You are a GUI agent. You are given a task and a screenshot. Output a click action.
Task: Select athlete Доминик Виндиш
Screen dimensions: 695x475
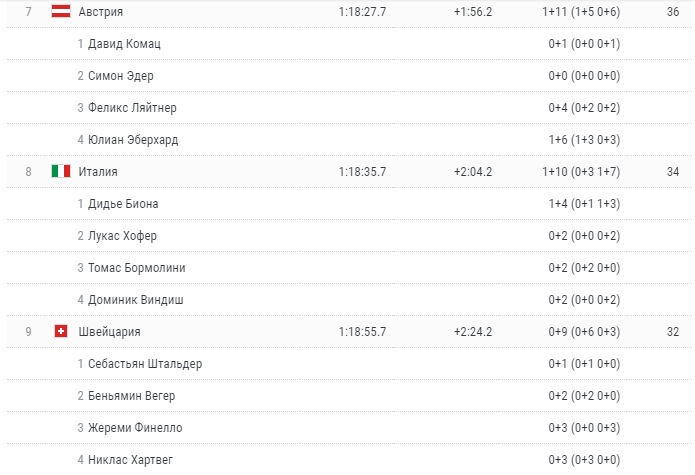[x=136, y=300]
